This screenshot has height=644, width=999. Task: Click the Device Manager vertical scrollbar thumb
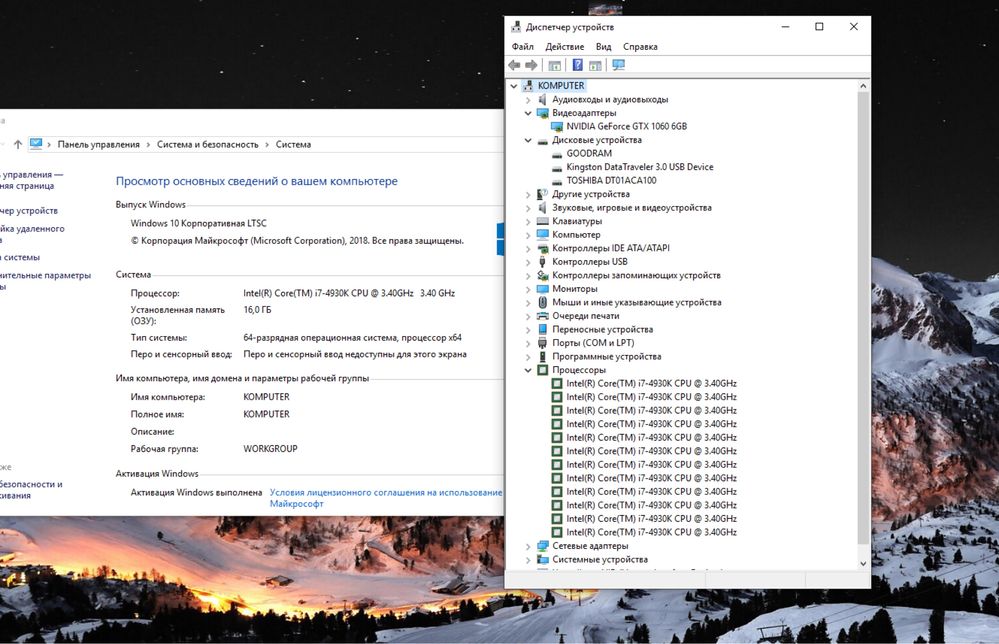863,318
